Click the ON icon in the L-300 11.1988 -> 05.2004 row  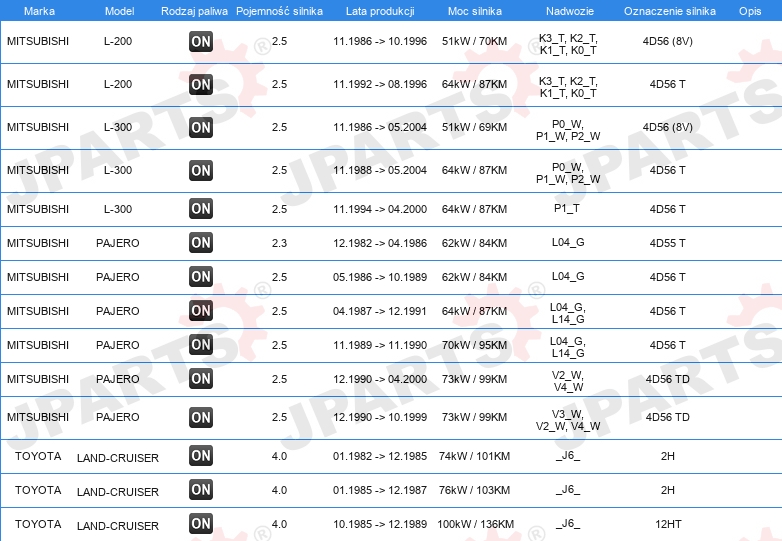click(x=201, y=171)
